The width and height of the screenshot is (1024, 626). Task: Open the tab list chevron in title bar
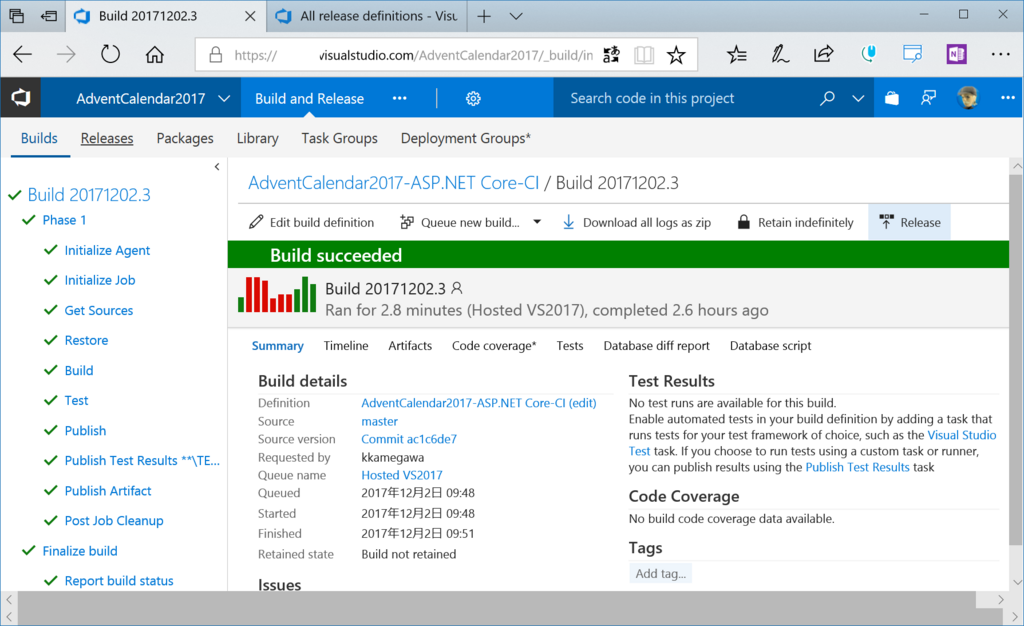point(516,16)
